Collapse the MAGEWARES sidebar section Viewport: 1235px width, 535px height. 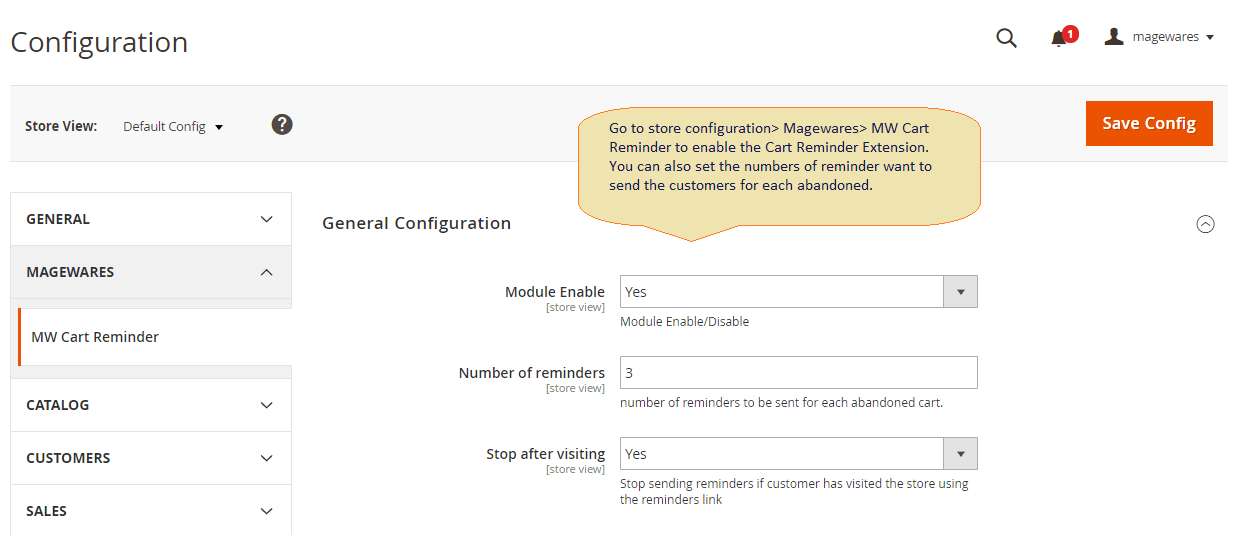(x=151, y=272)
